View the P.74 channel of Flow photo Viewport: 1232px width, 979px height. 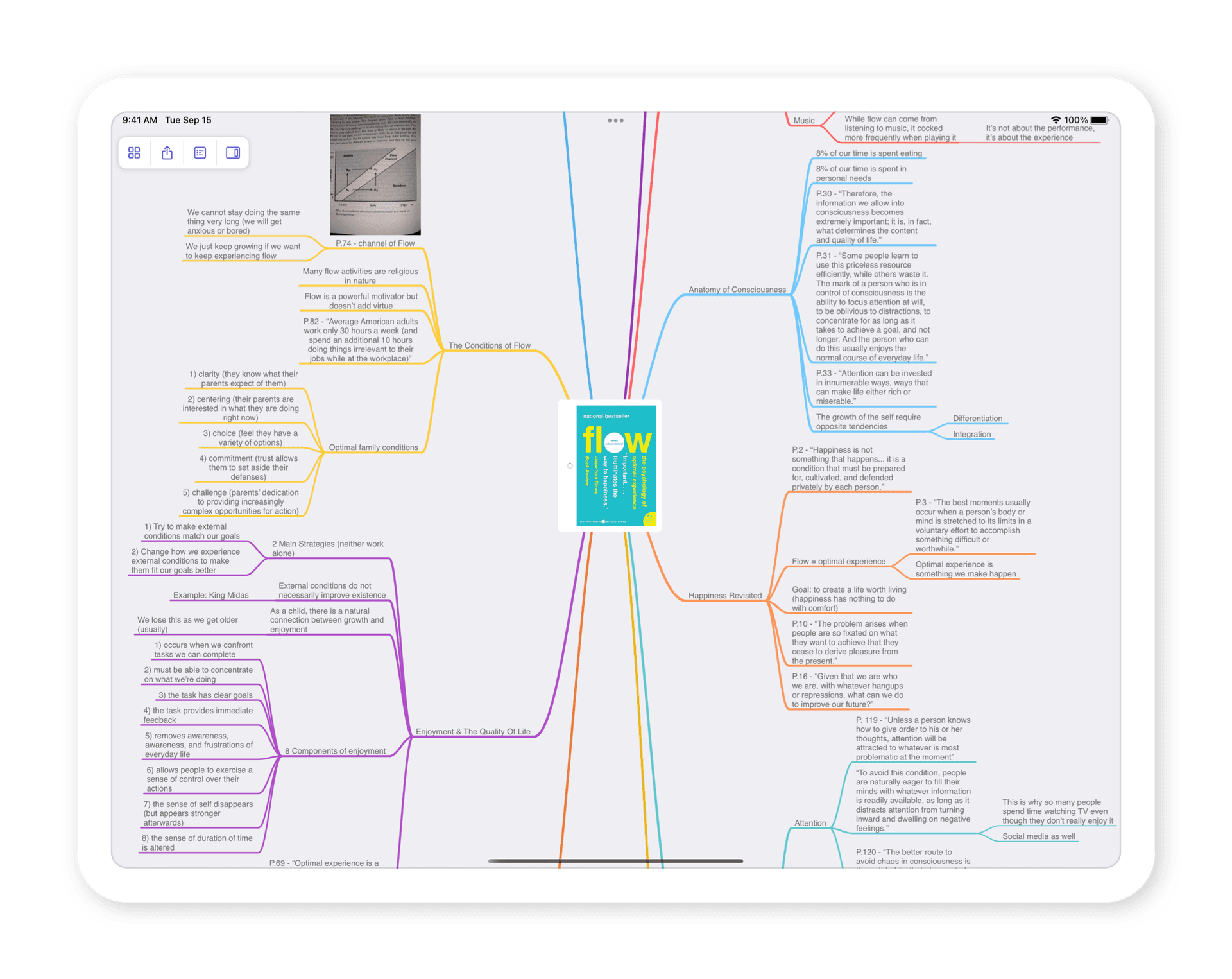(375, 175)
